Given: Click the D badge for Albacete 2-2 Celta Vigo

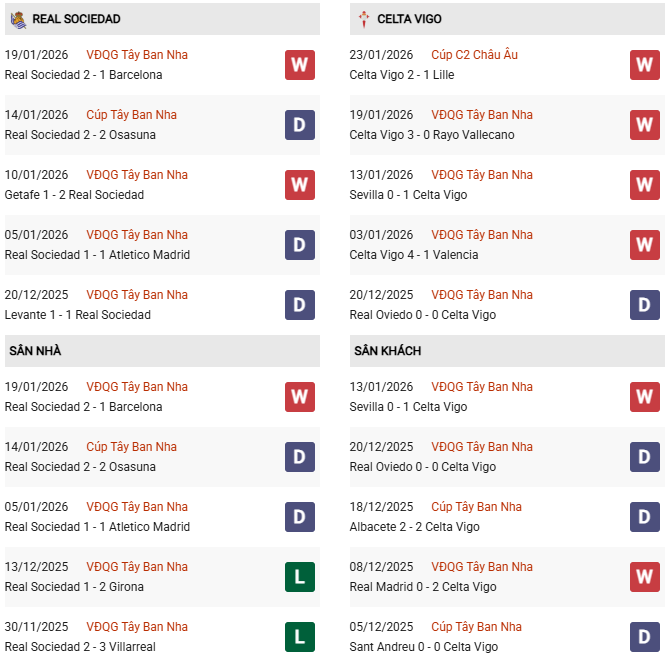Looking at the screenshot, I should tap(645, 517).
